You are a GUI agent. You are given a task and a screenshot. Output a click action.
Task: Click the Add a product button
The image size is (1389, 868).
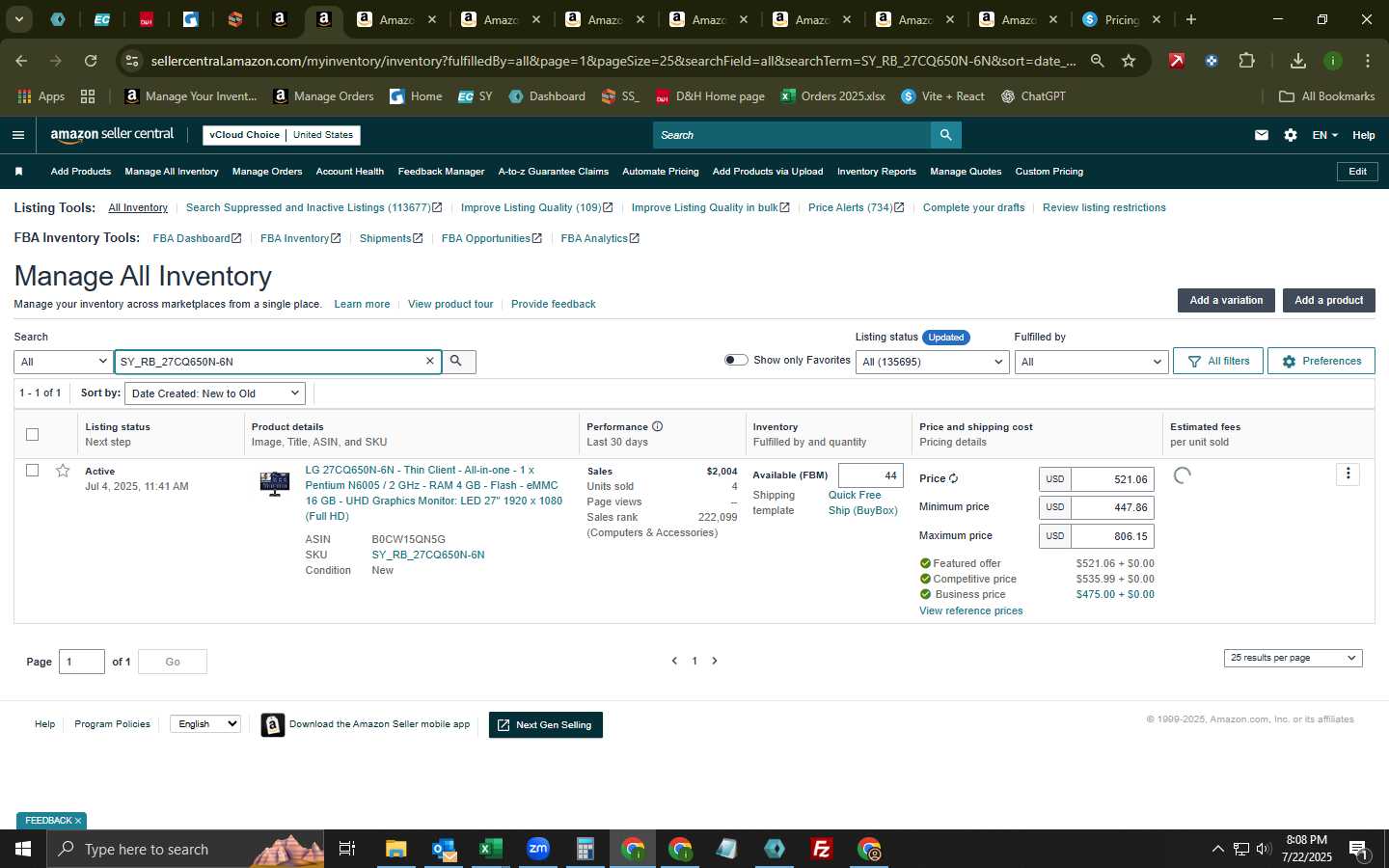1328,300
